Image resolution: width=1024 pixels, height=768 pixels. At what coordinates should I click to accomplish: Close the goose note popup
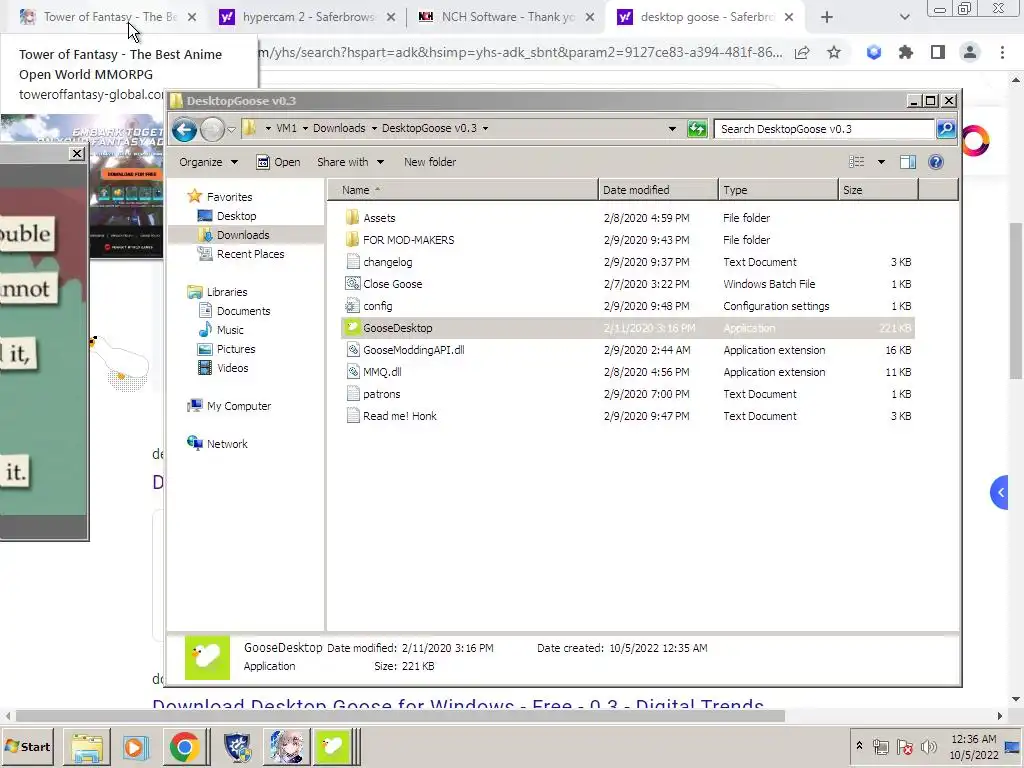(x=77, y=154)
